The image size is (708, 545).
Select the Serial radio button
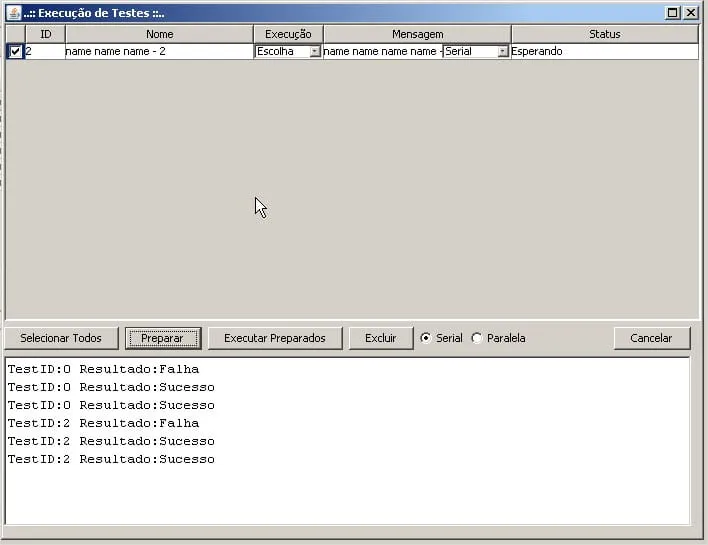[425, 338]
